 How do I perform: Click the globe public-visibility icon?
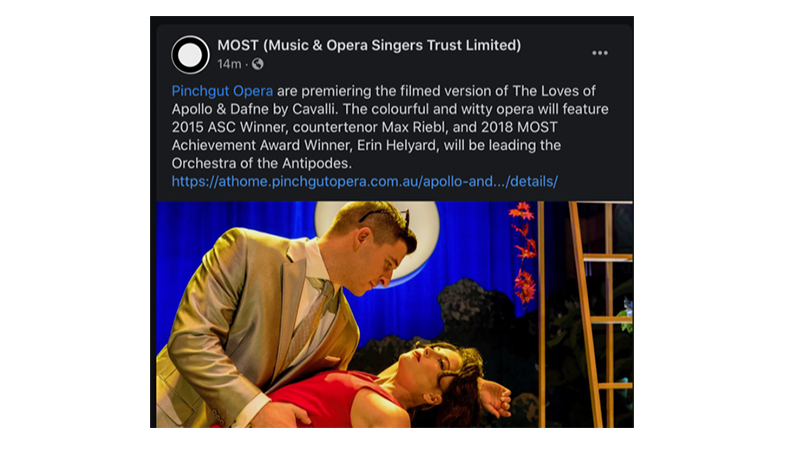tap(258, 64)
